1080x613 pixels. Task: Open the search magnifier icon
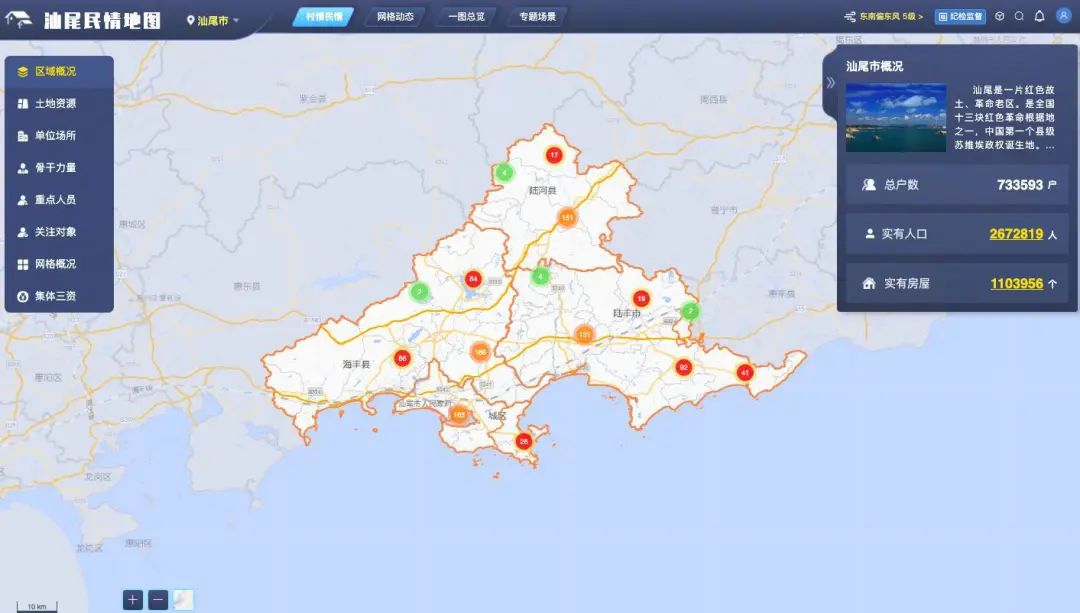(x=1019, y=16)
